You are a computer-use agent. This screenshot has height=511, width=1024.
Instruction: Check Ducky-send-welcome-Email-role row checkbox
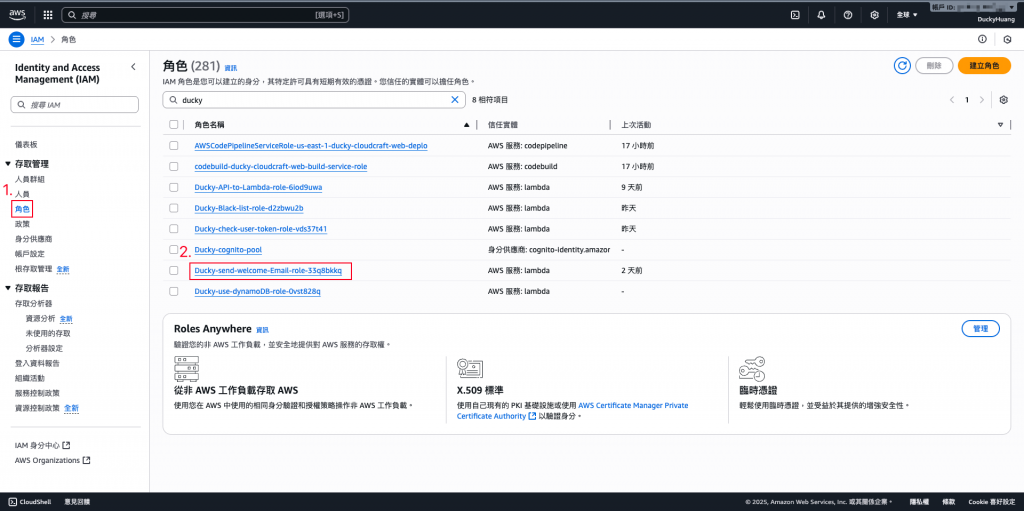pos(174,270)
